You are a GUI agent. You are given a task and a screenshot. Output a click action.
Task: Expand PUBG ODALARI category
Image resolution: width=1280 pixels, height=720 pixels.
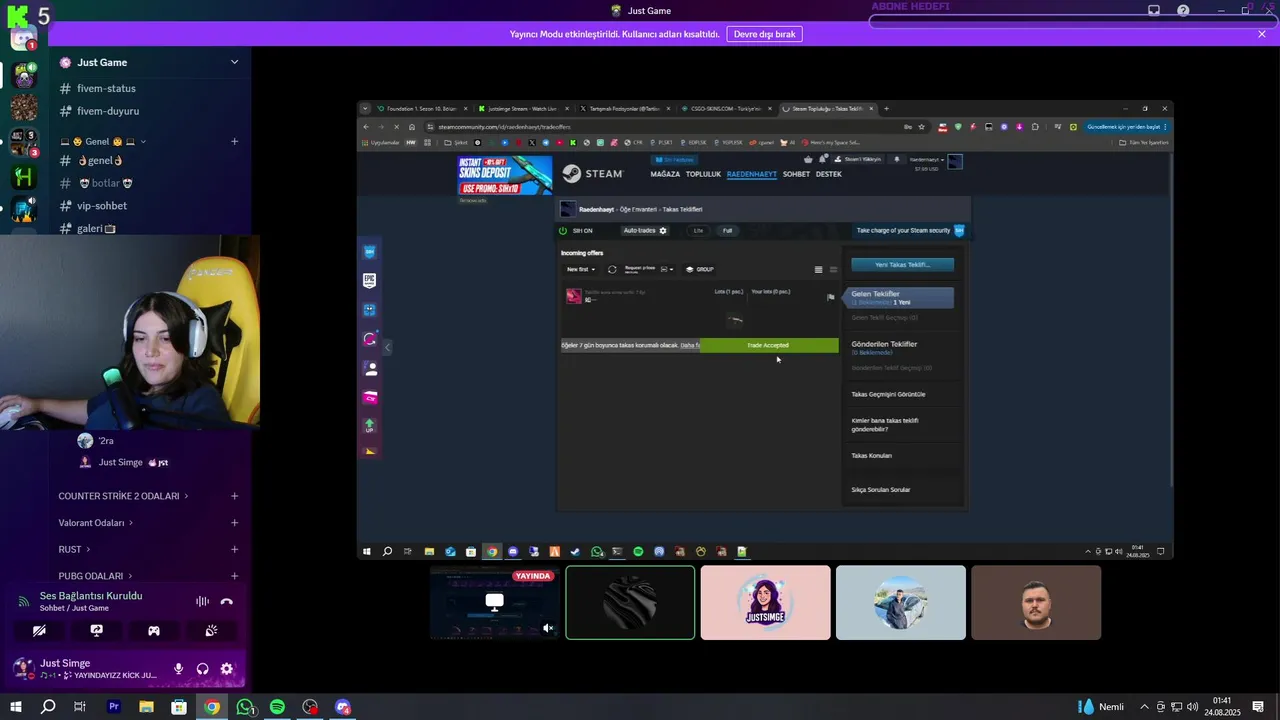[x=95, y=576]
